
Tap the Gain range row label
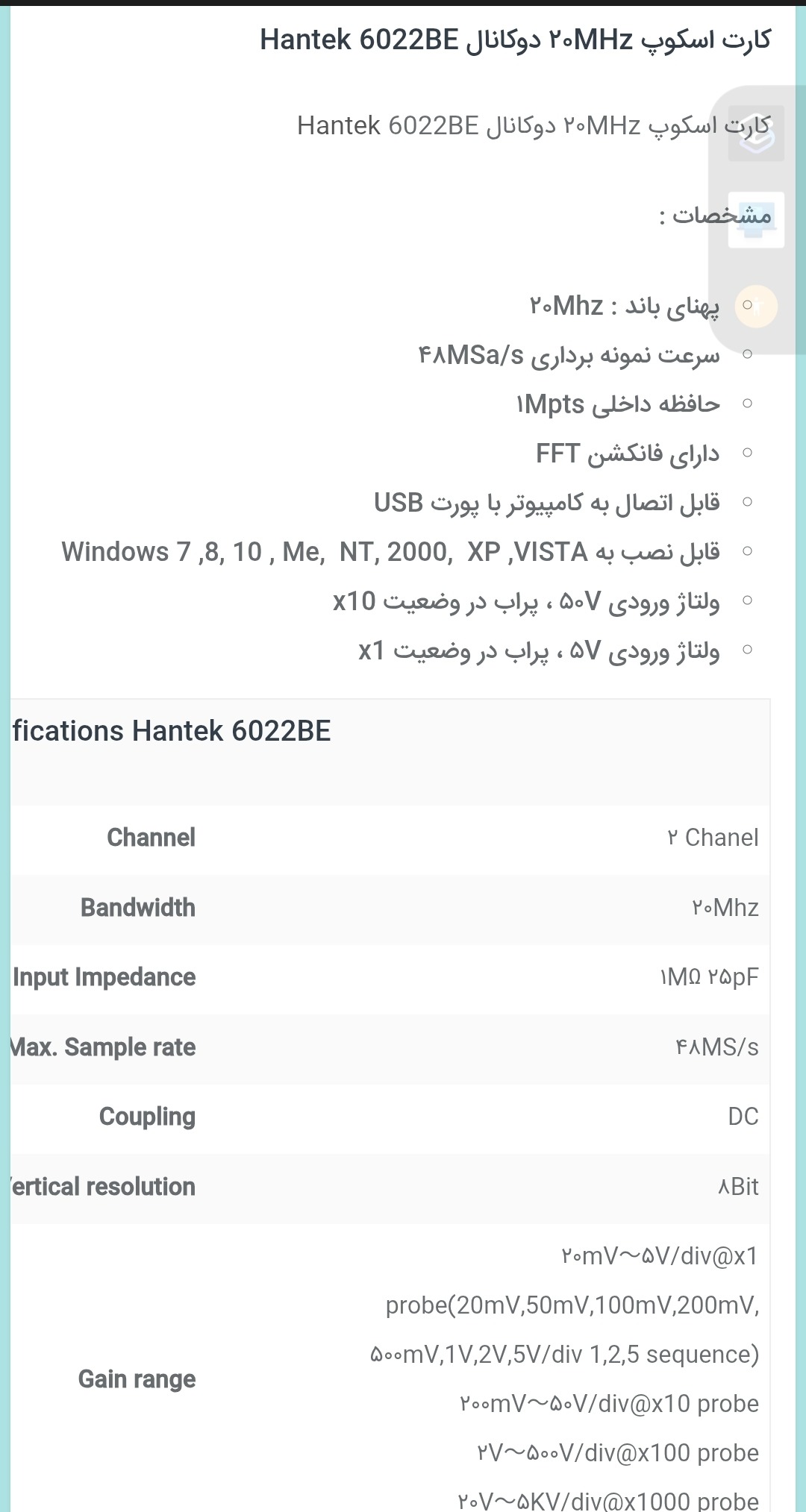[137, 1379]
